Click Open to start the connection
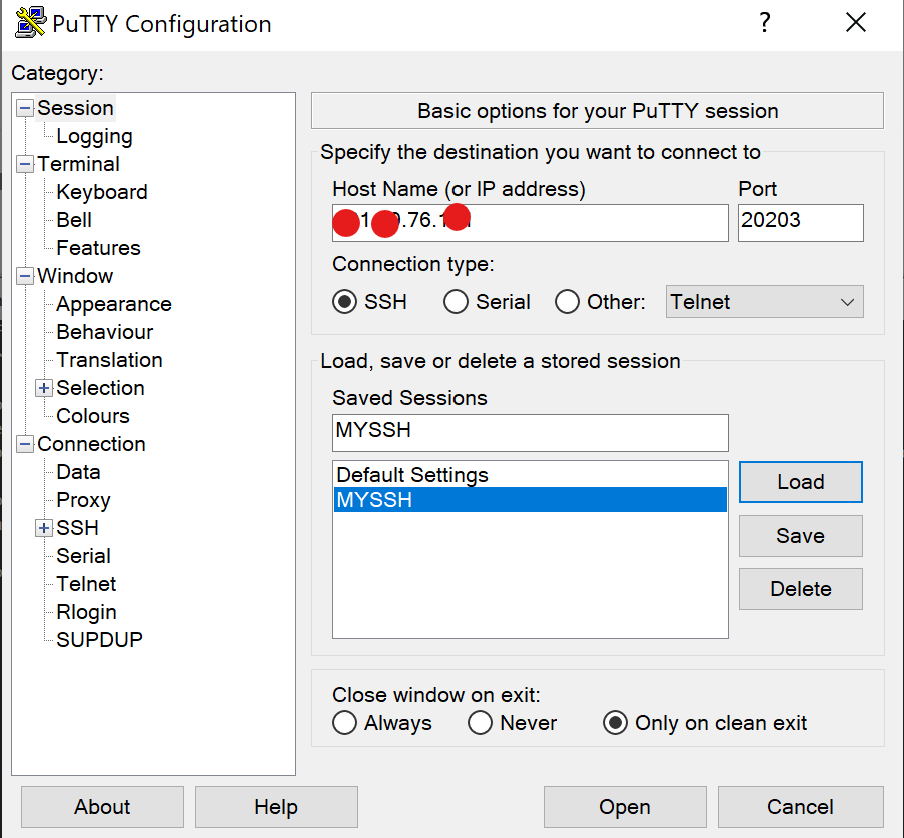Image resolution: width=904 pixels, height=838 pixels. 625,807
